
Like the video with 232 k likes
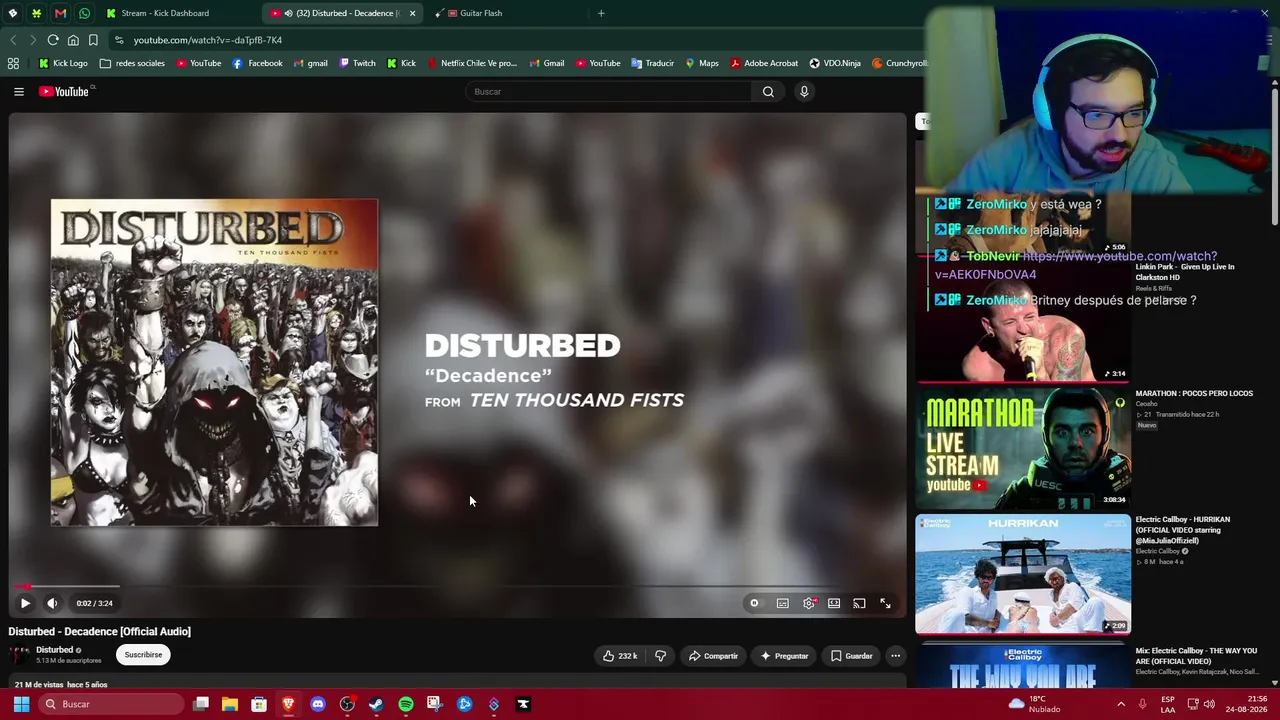pyautogui.click(x=620, y=656)
